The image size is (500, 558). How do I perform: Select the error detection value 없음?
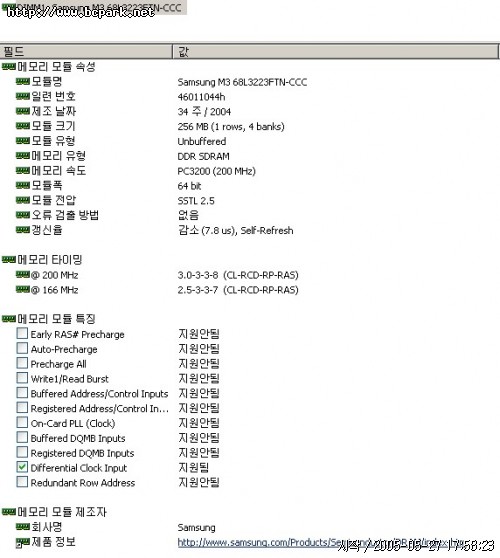[189, 215]
